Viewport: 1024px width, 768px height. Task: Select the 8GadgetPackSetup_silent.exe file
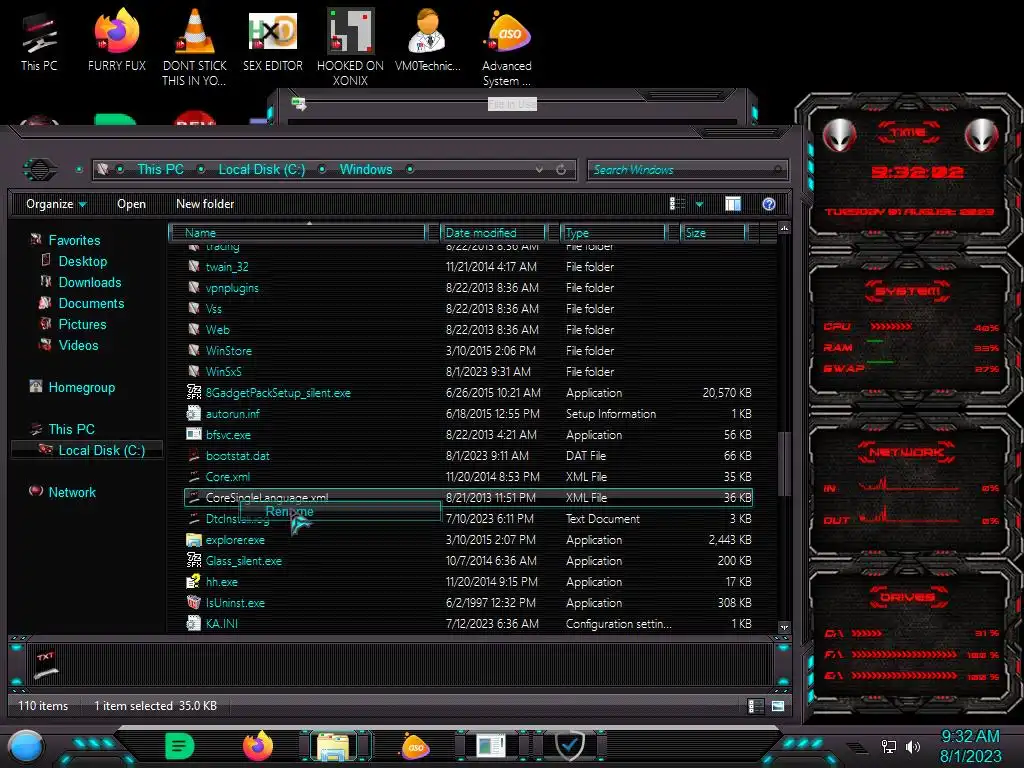[x=278, y=393]
